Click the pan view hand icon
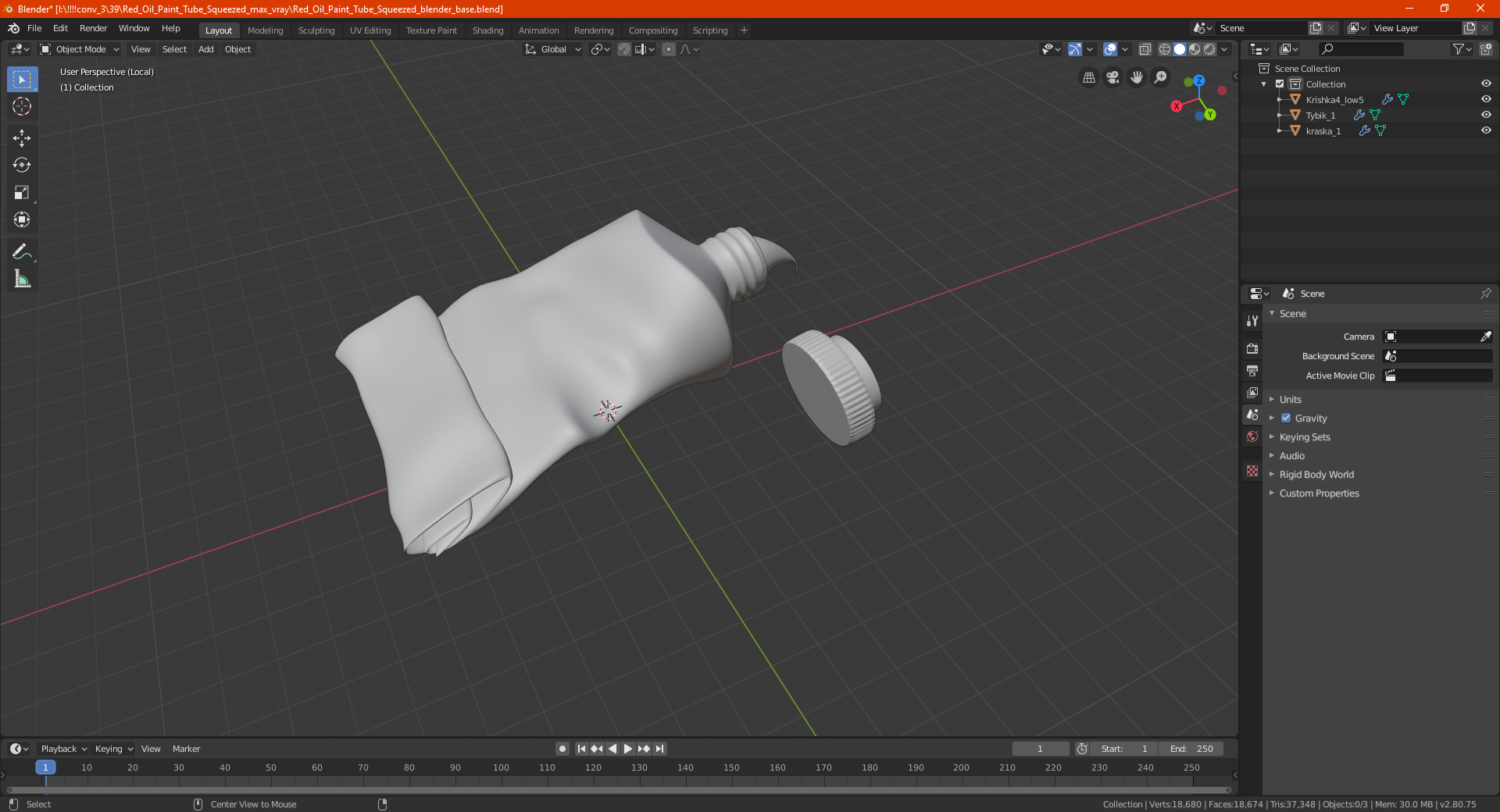 1137,77
